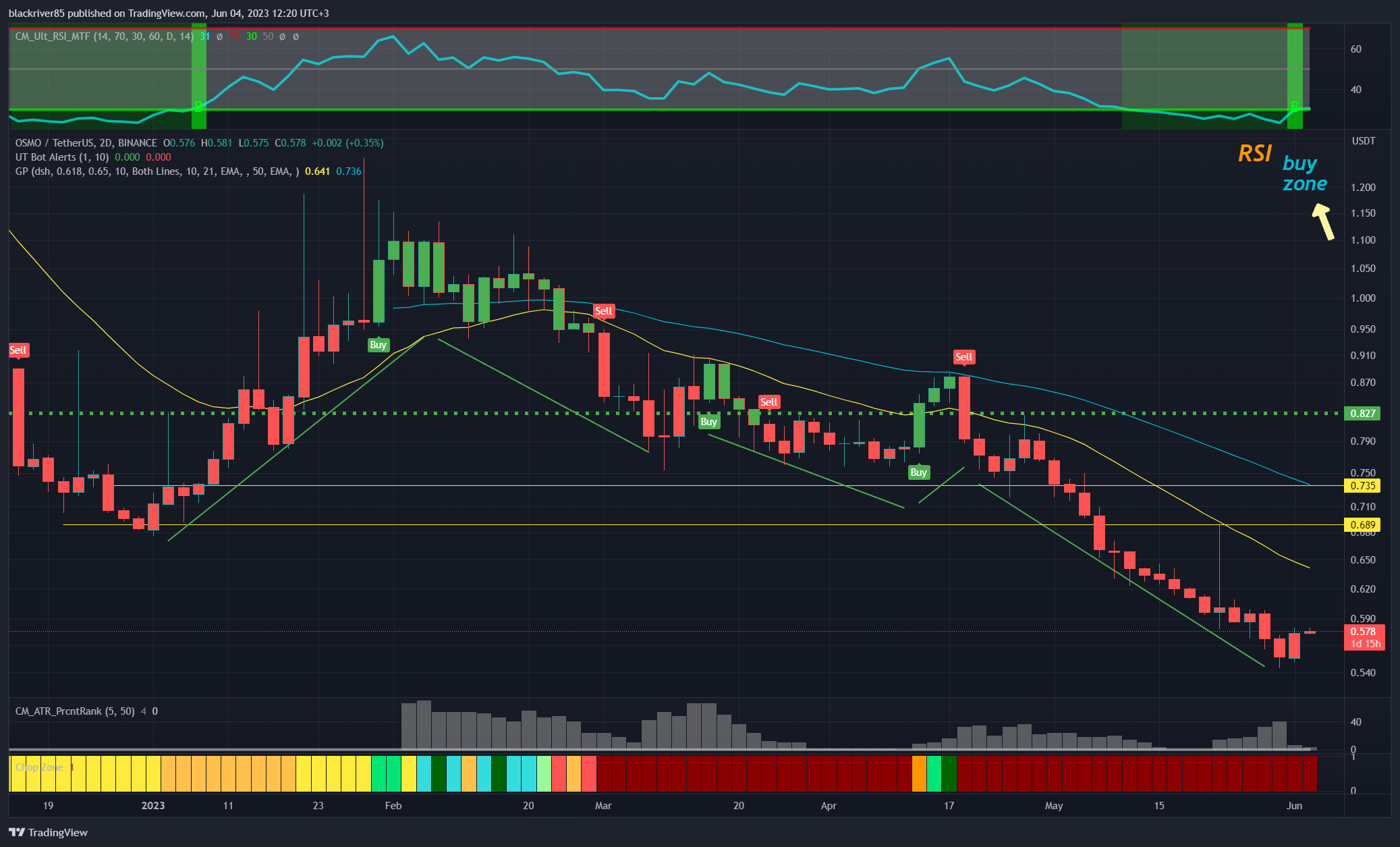Click the blue 'buy zone' annotation text
Image resolution: width=1400 pixels, height=847 pixels.
coord(1304,173)
